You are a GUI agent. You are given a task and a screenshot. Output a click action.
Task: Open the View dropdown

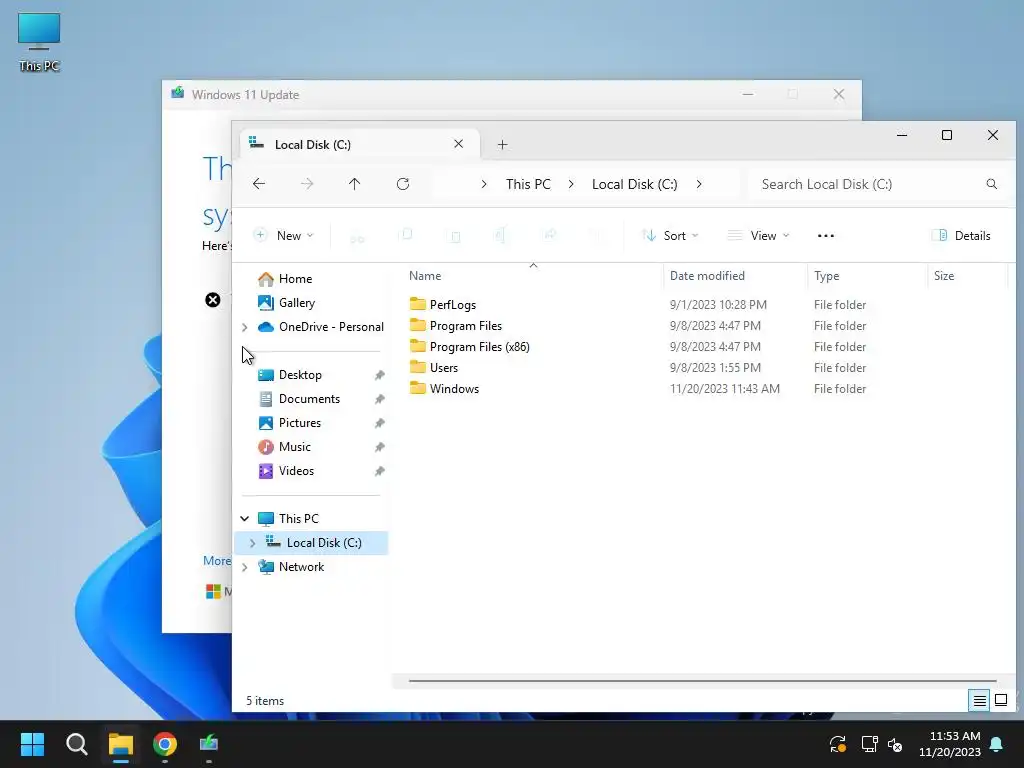click(758, 236)
